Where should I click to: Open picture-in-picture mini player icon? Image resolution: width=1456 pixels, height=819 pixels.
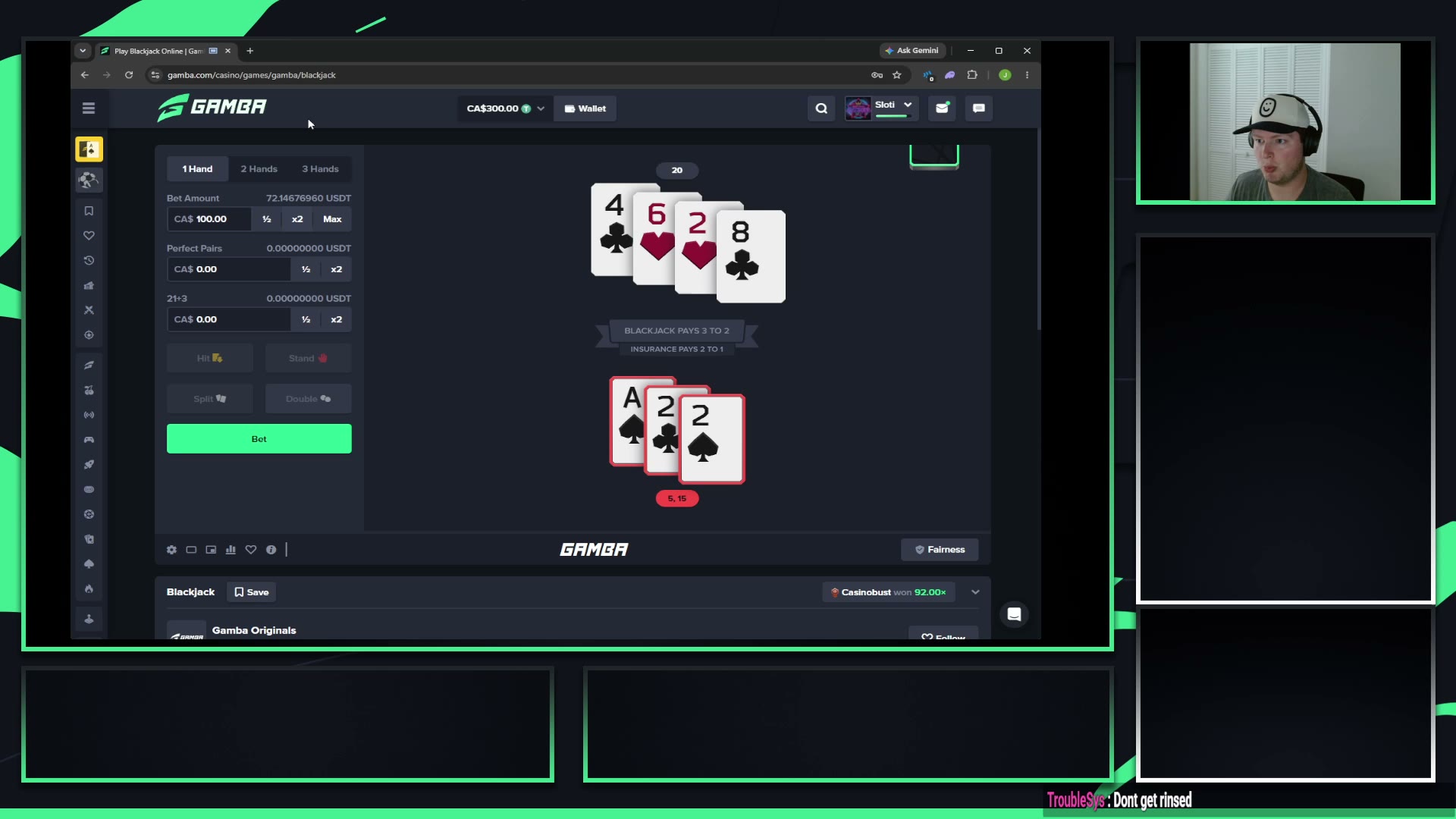(x=211, y=550)
